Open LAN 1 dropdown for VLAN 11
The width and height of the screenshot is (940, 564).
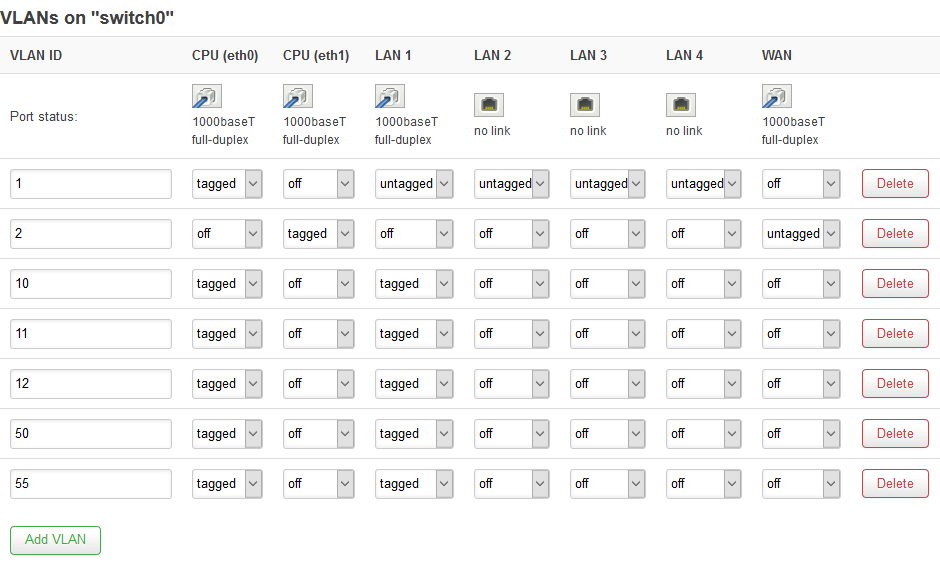point(414,334)
